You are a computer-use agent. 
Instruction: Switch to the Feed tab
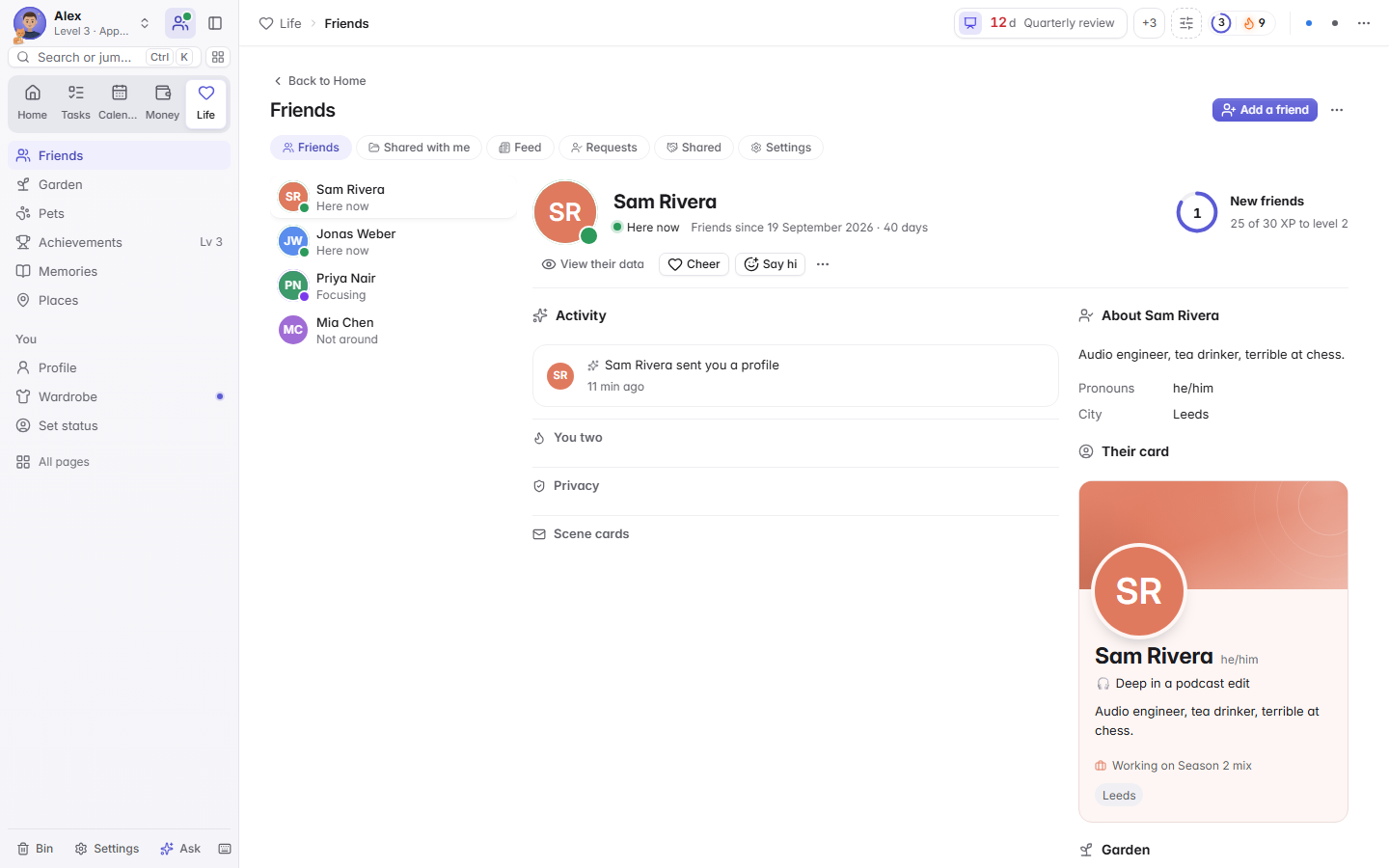[520, 148]
